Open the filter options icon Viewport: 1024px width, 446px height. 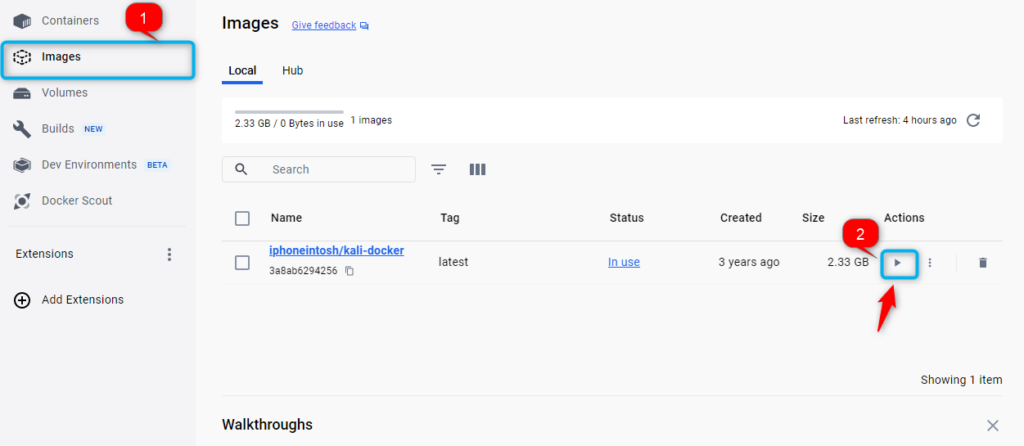coord(438,170)
